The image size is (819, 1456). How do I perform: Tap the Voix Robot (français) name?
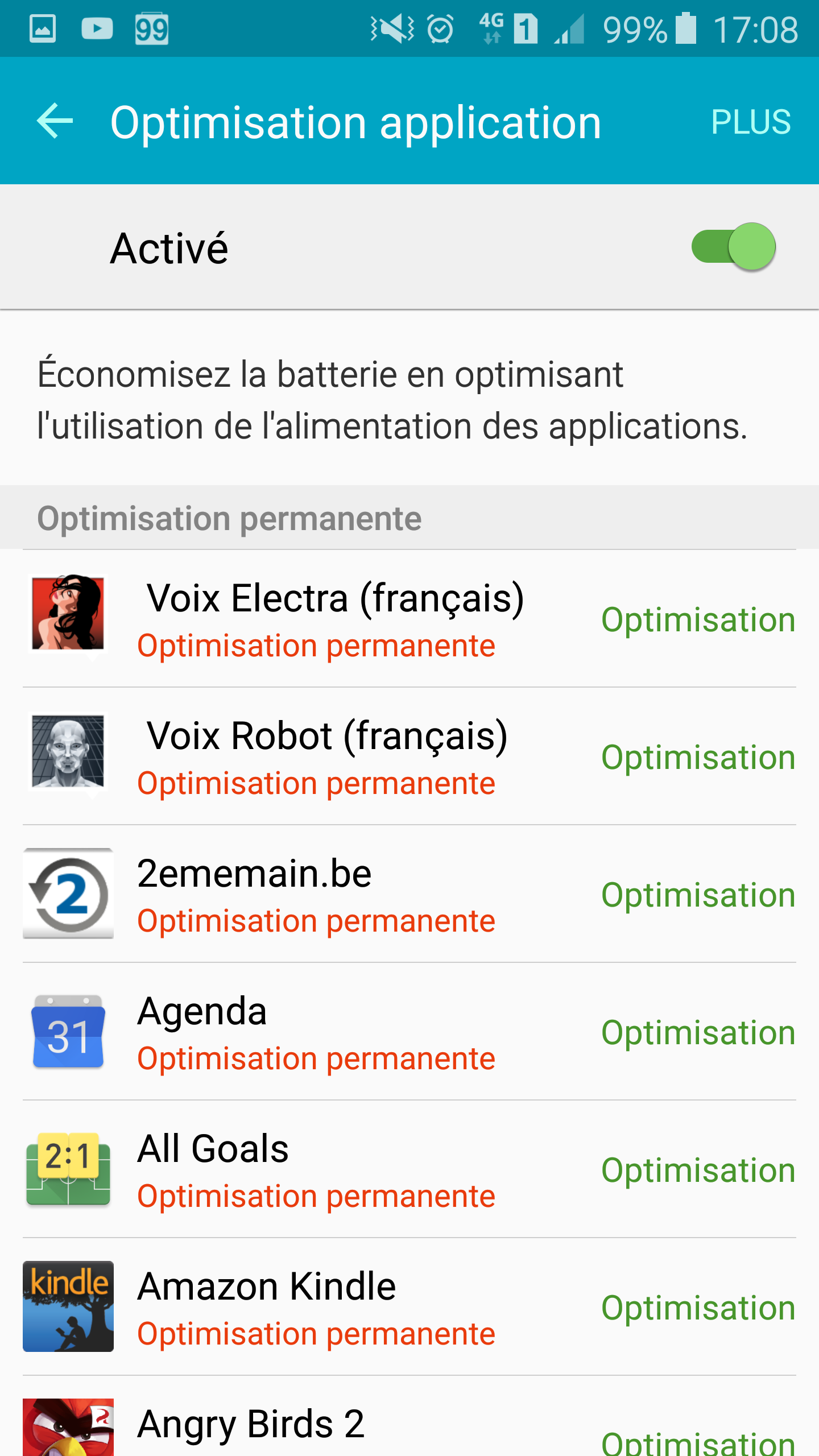[327, 736]
